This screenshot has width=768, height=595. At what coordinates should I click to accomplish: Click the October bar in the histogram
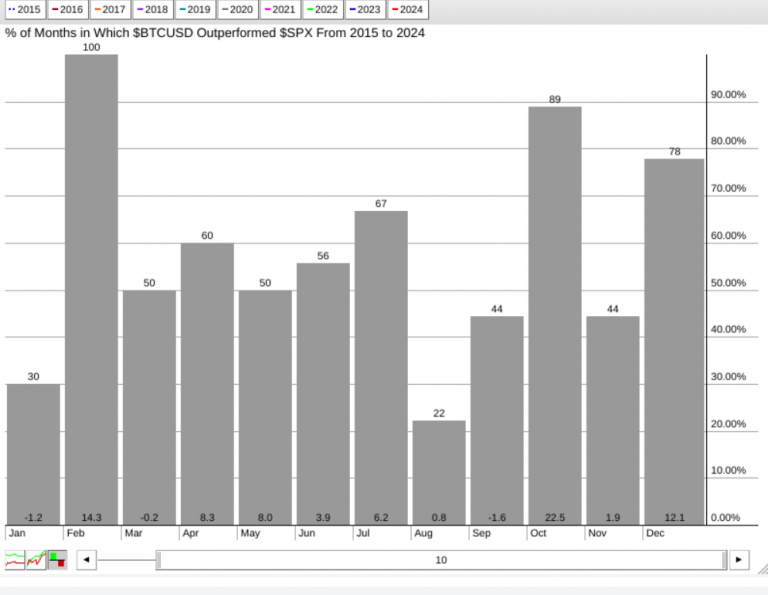(555, 315)
